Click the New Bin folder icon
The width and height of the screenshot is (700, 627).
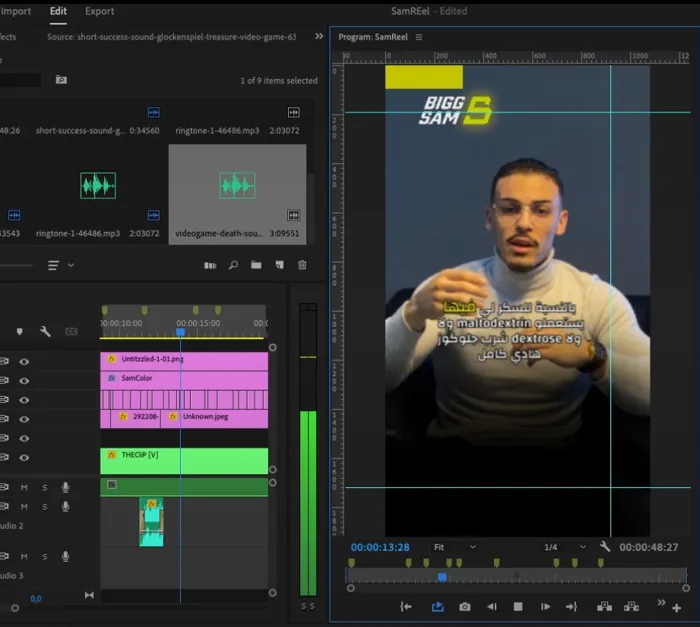click(256, 265)
